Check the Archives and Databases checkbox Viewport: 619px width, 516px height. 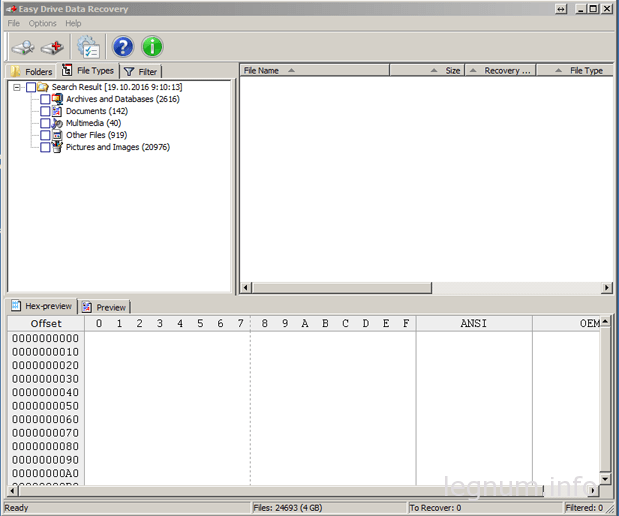(45, 99)
